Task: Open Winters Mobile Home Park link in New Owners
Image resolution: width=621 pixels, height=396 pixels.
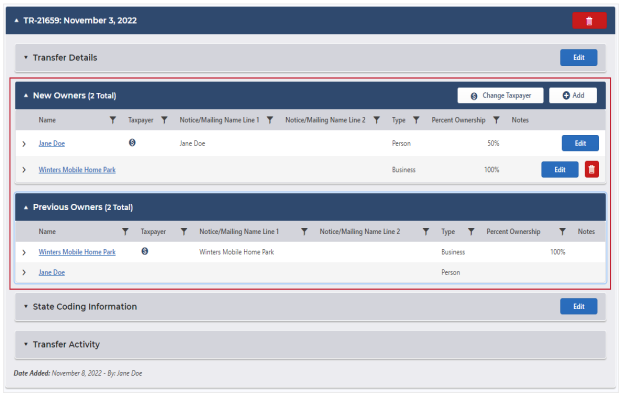Action: [x=77, y=169]
